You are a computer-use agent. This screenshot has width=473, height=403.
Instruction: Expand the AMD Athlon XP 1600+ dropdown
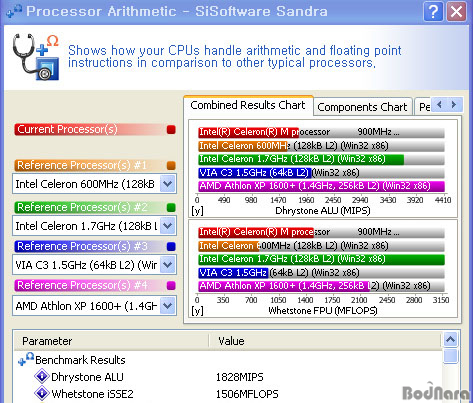(x=168, y=305)
